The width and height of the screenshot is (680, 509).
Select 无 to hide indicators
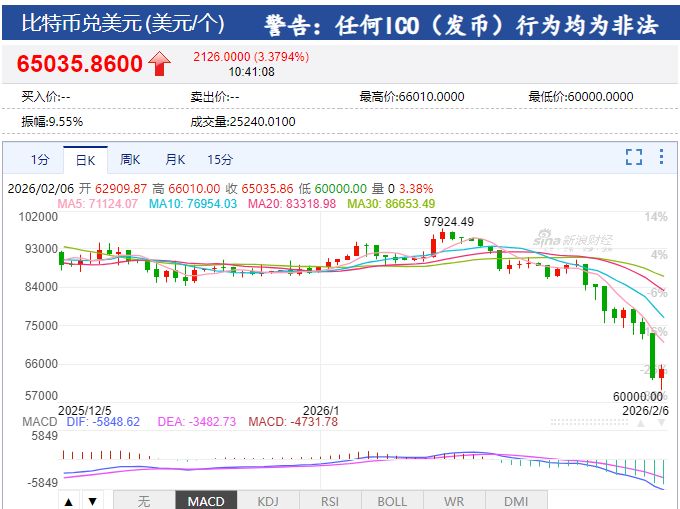point(143,500)
